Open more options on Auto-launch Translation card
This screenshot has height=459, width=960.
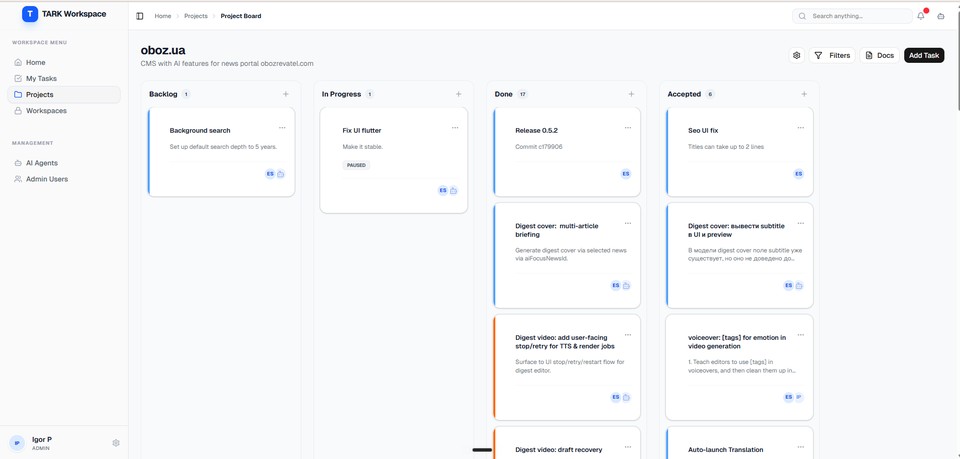801,447
